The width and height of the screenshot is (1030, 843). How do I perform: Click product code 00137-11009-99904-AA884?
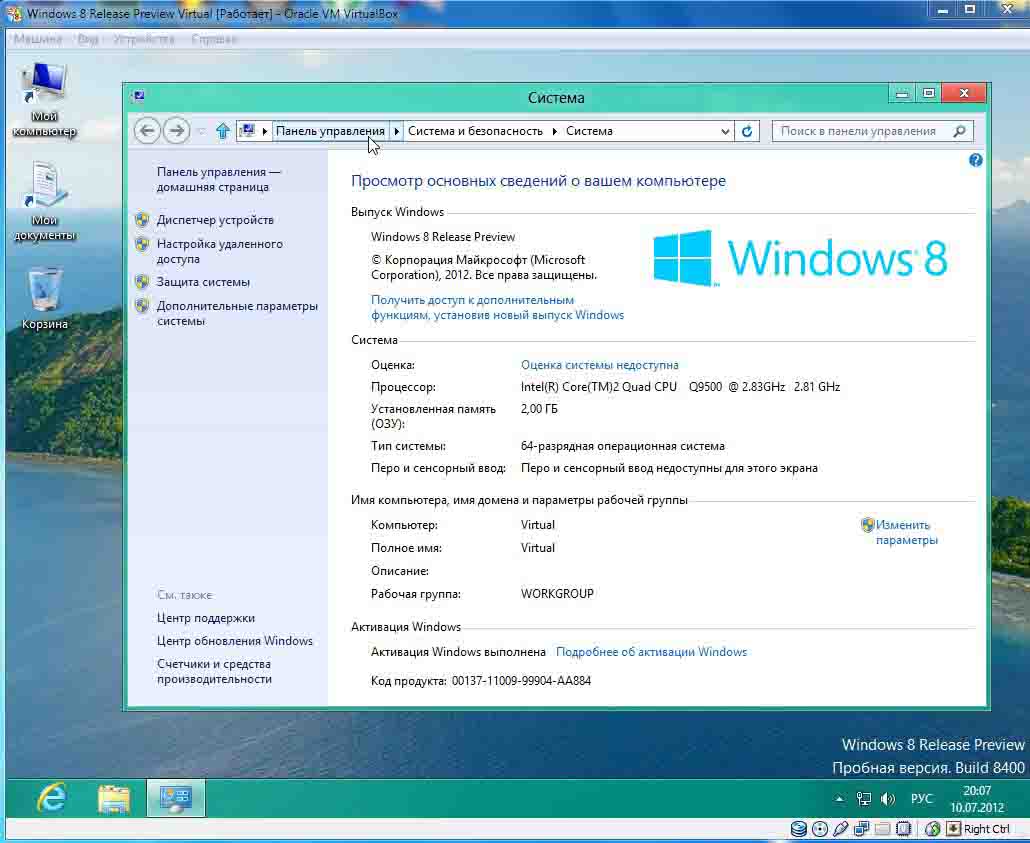pyautogui.click(x=521, y=681)
